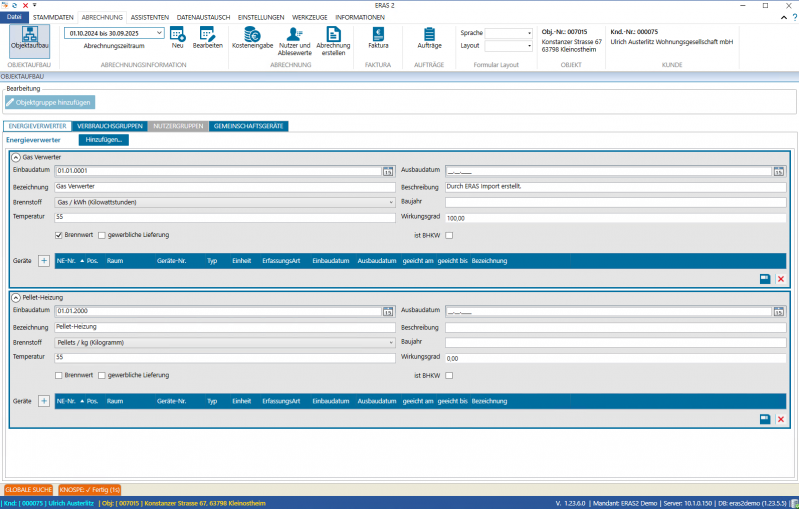Screen dimensions: 799x509
Task: Open calendar for Pellet-Heizung Einbaudatum
Action: 388,311
